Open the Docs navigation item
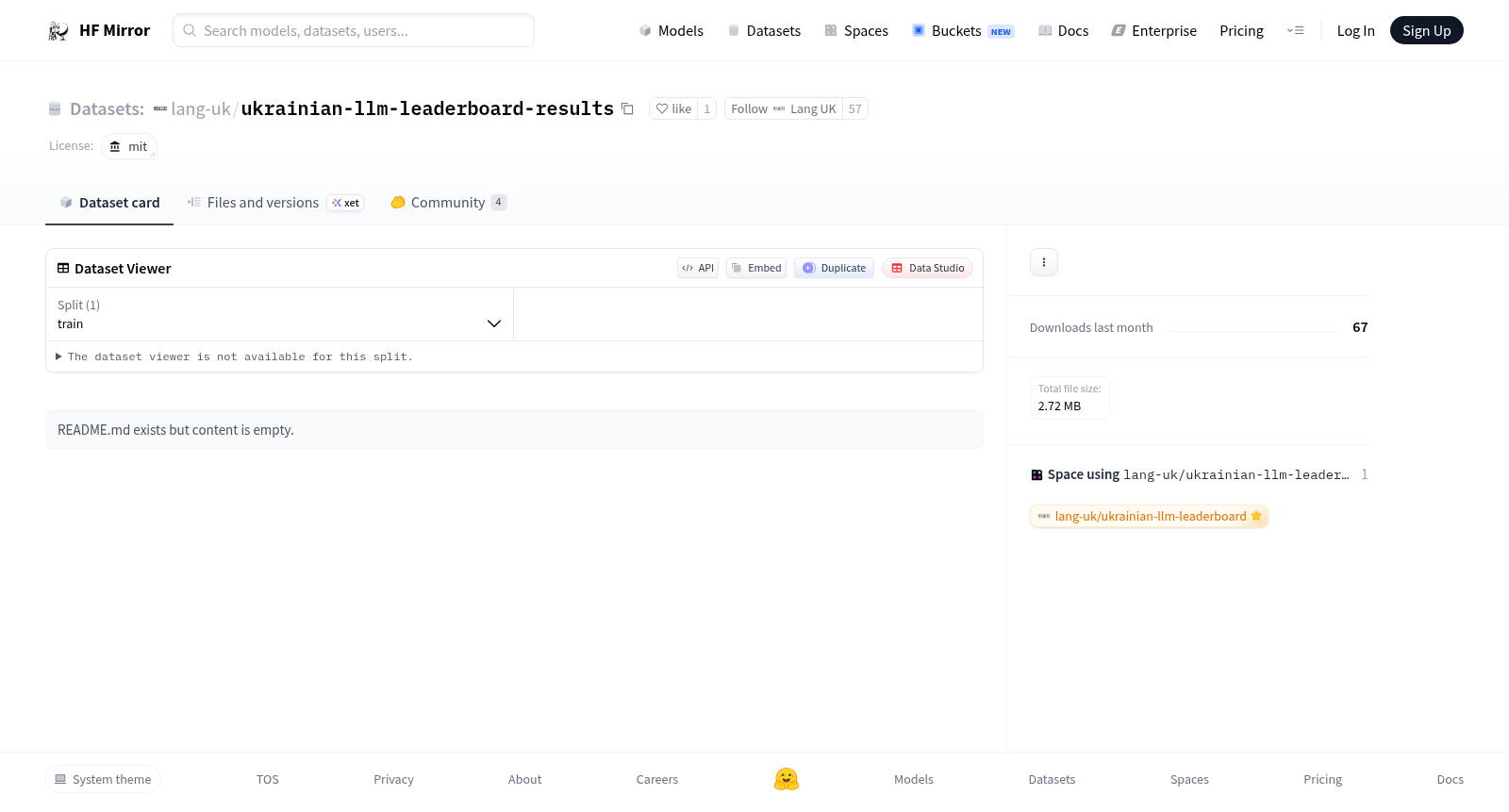Viewport: 1509px width, 812px height. (1063, 31)
